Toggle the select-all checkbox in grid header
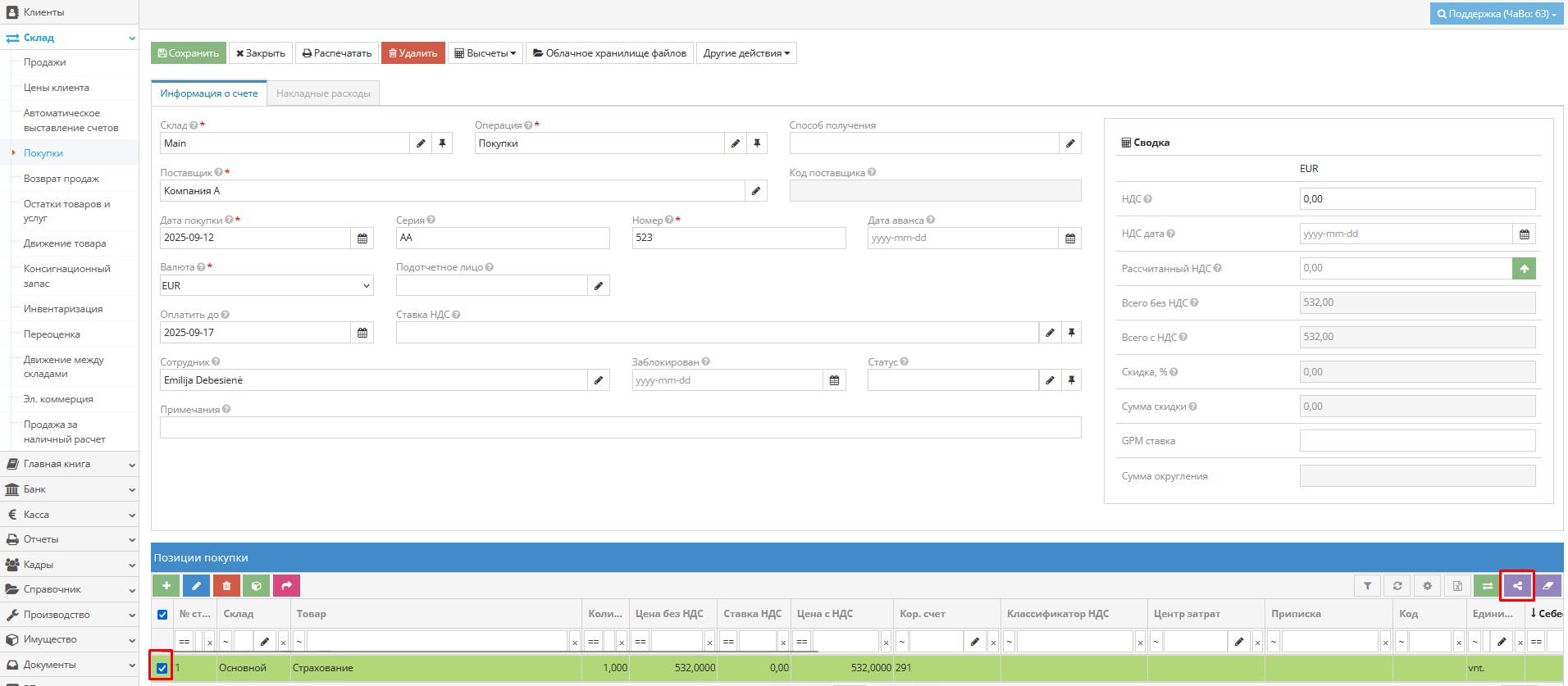Screen dimensions: 1568x686 [162, 614]
